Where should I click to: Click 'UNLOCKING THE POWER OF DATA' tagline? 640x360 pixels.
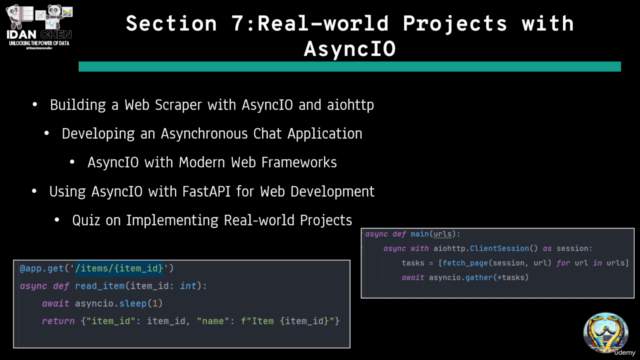pos(39,43)
